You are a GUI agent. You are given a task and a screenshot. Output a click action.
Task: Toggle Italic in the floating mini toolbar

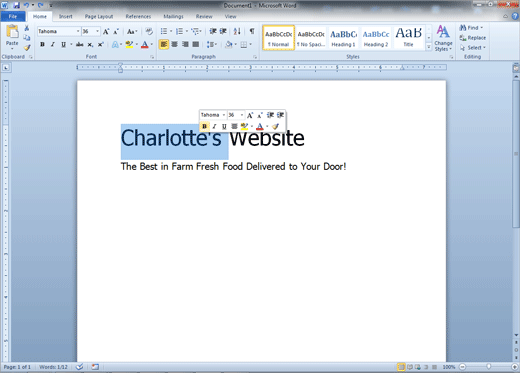point(214,126)
